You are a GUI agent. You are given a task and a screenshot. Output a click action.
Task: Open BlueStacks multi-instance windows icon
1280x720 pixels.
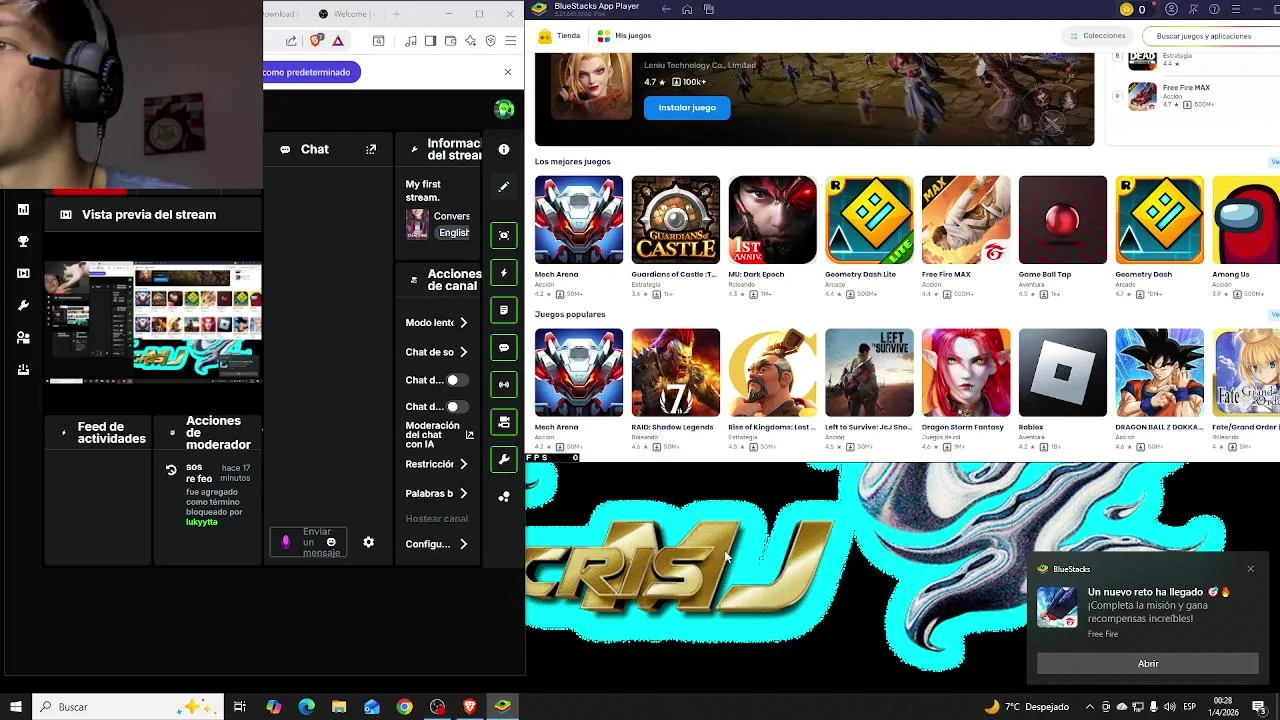click(x=709, y=9)
